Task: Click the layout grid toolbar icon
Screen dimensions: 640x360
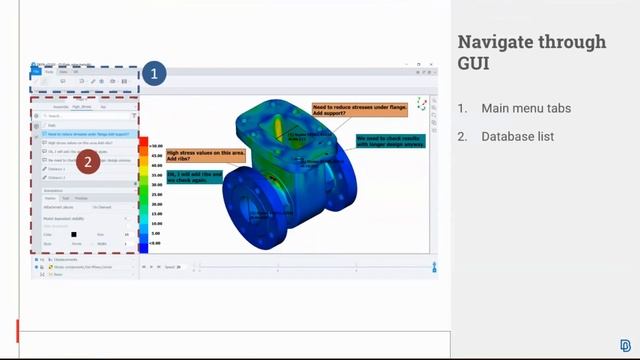Action: [124, 81]
